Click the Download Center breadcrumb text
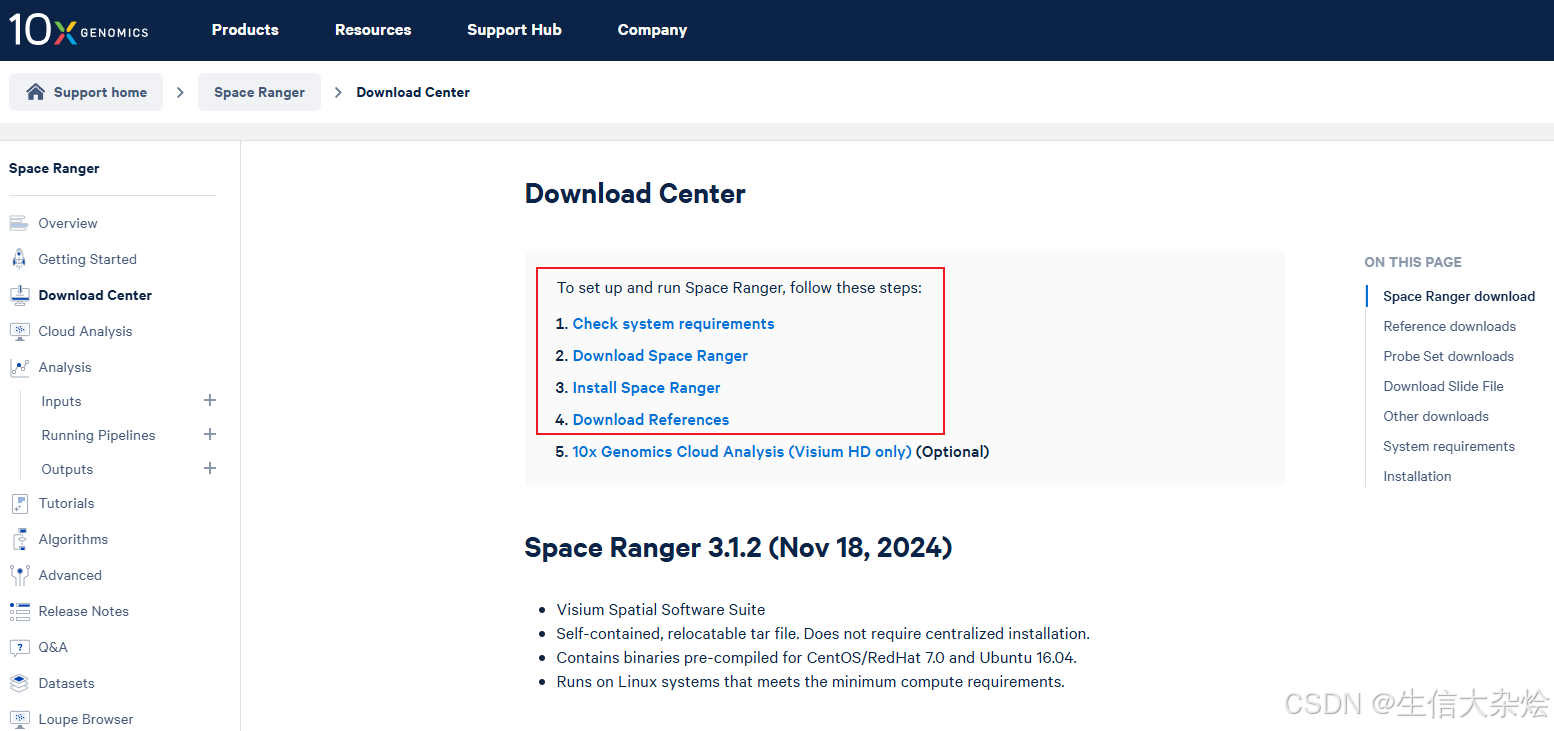Viewport: 1554px width, 731px height. click(x=413, y=92)
